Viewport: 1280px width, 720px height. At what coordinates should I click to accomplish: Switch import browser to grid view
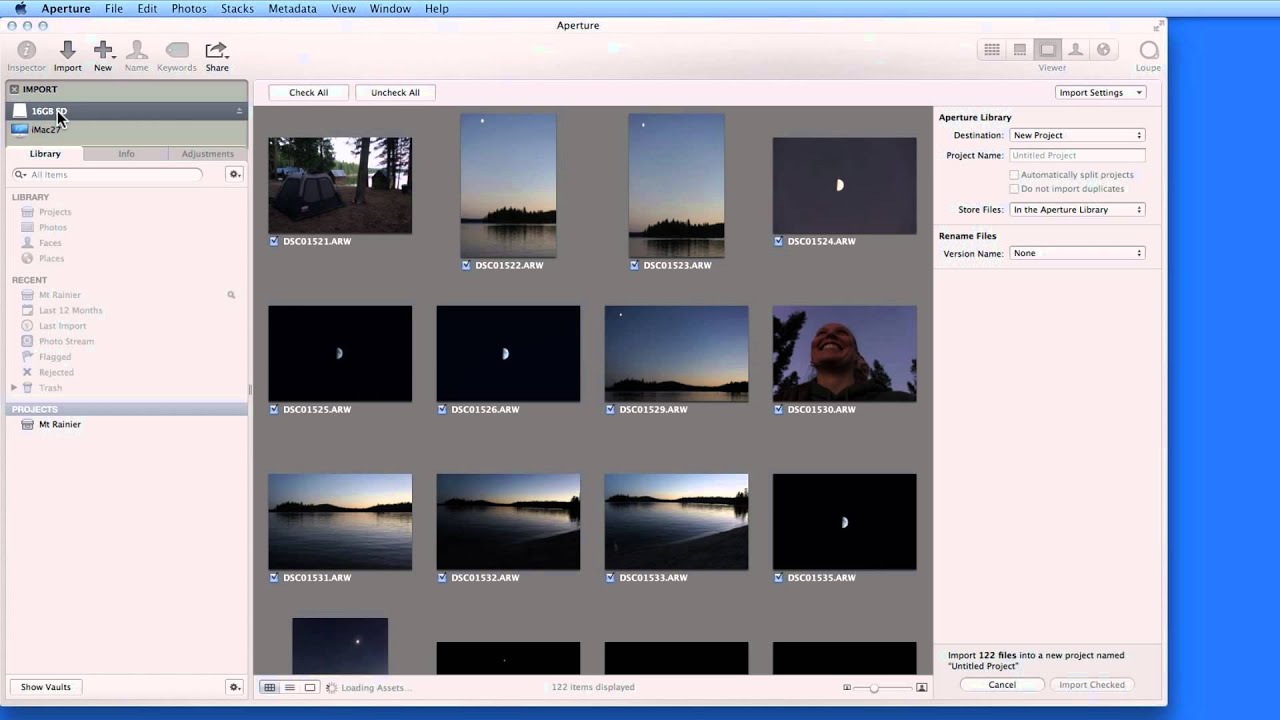[x=269, y=687]
